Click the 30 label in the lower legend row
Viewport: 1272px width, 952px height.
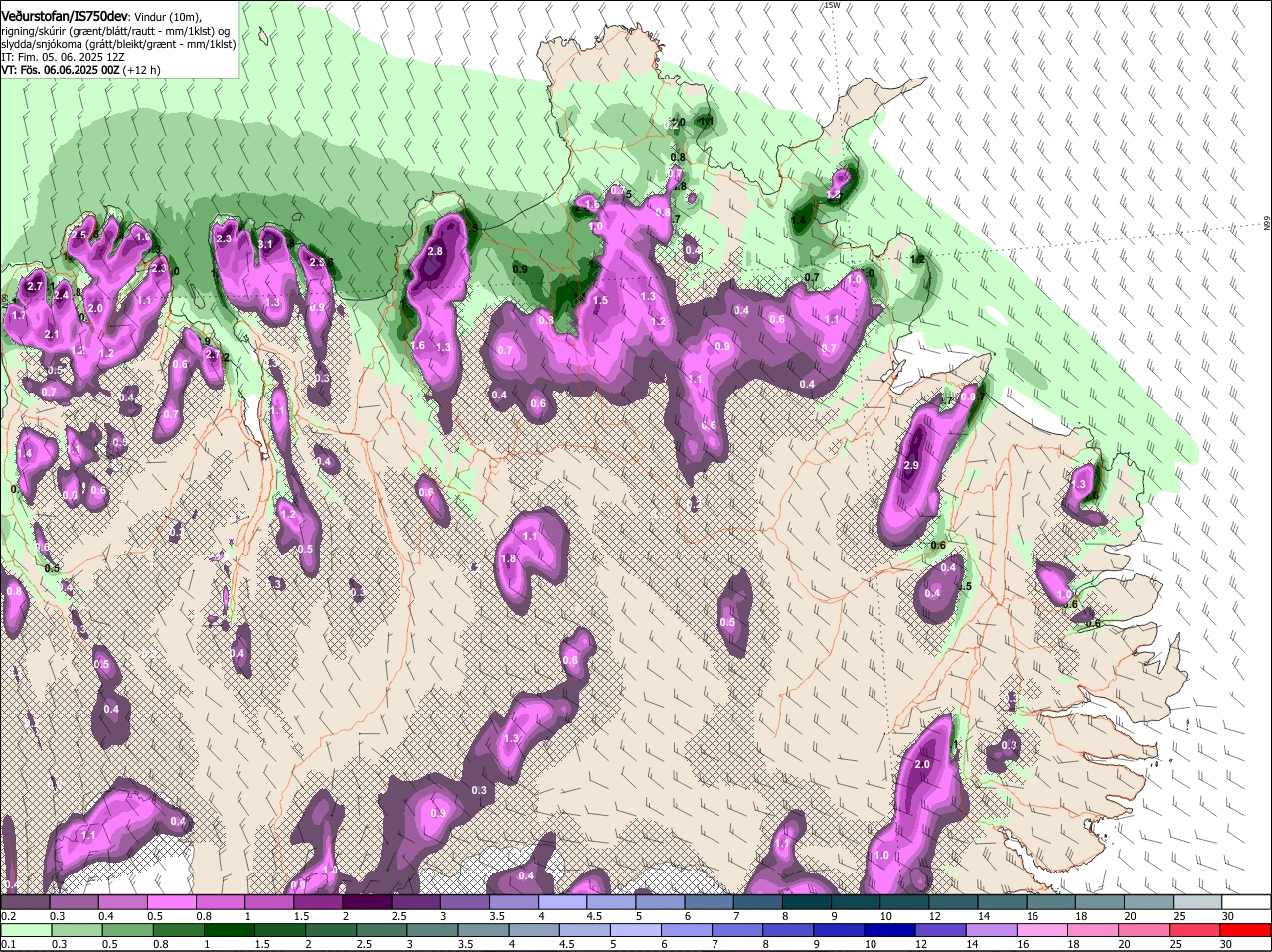[x=1227, y=943]
